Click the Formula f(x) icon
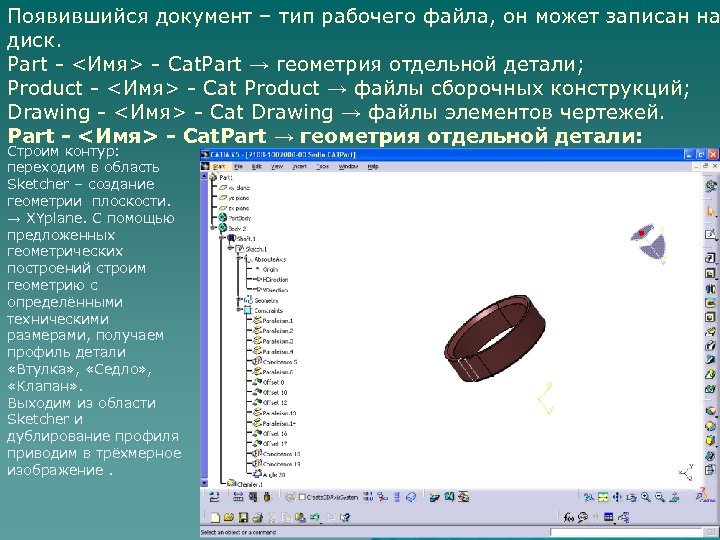Screen dimensions: 720x540 pos(568,518)
